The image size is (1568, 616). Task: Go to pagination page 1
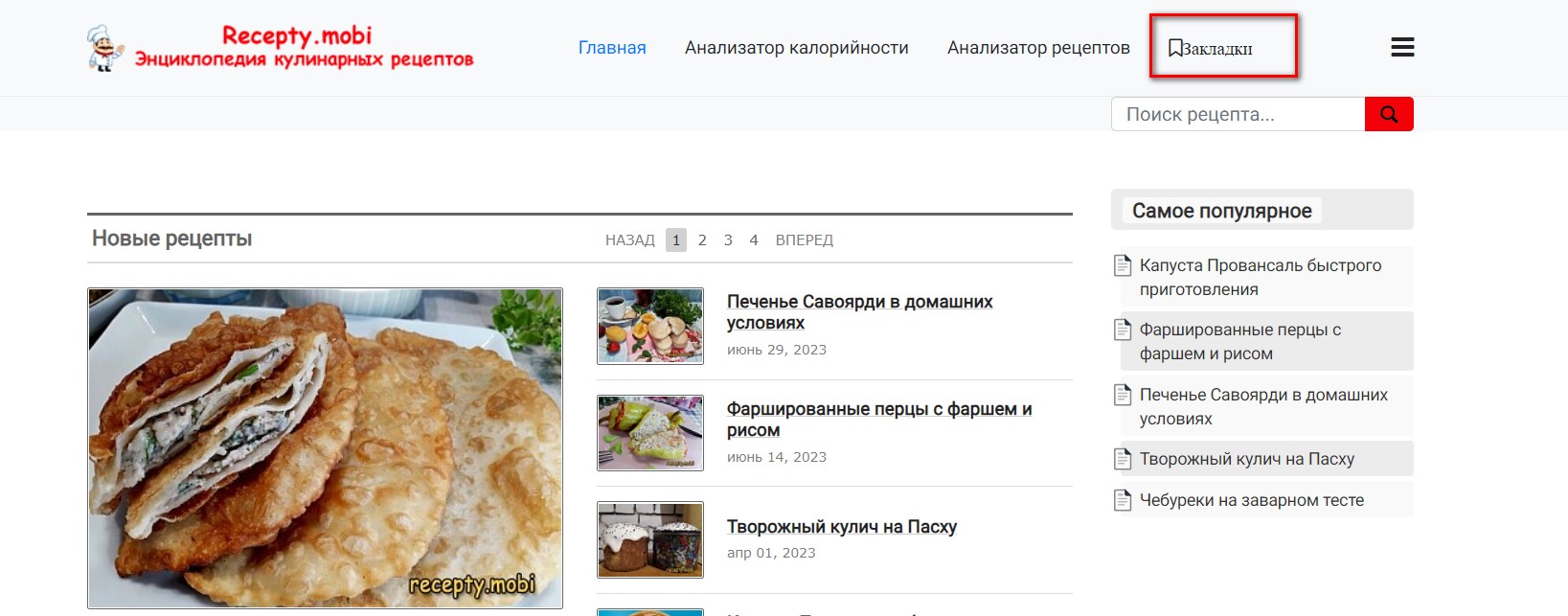pyautogui.click(x=676, y=240)
